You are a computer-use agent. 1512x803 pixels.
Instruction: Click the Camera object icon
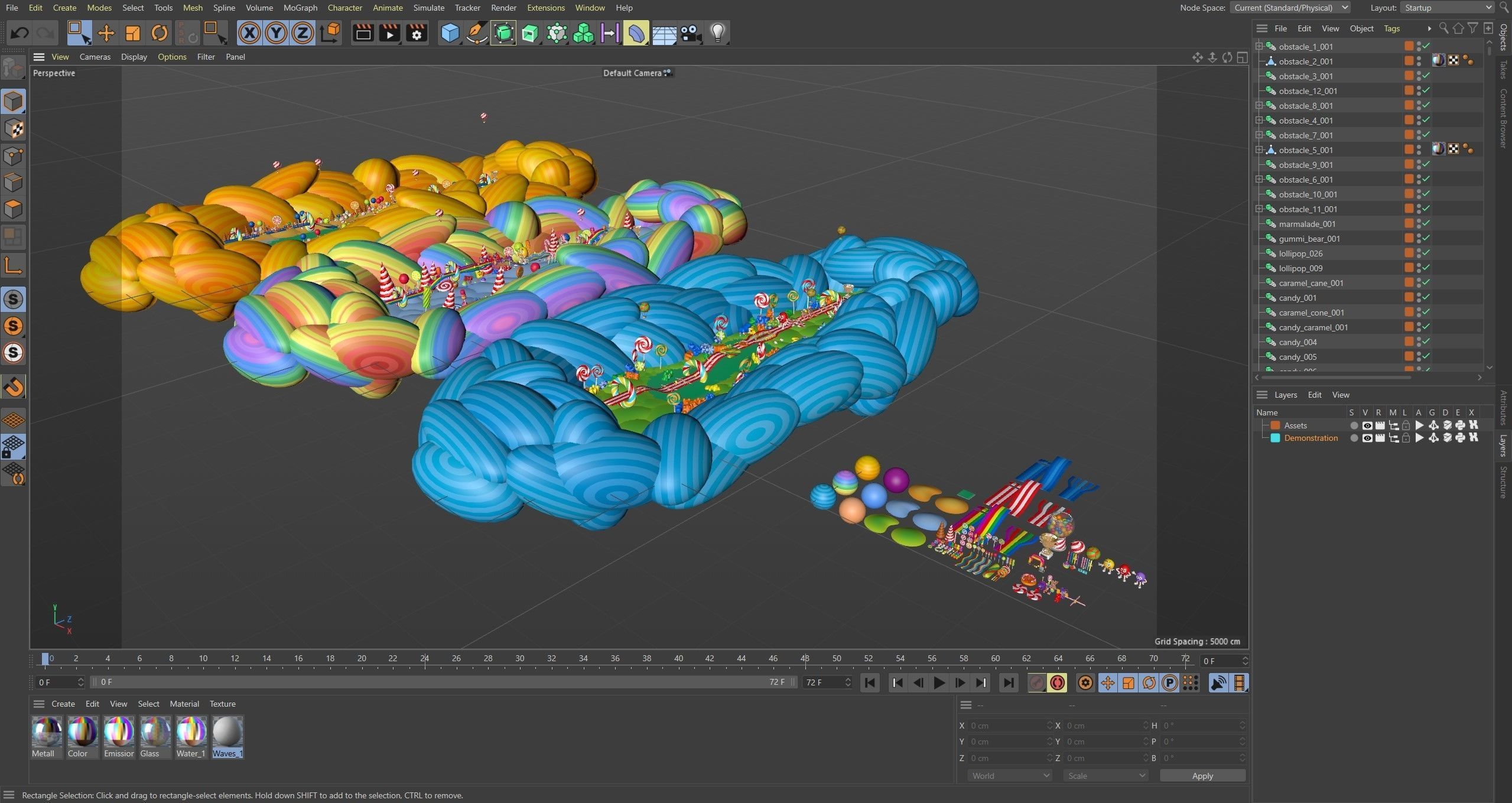click(x=691, y=33)
